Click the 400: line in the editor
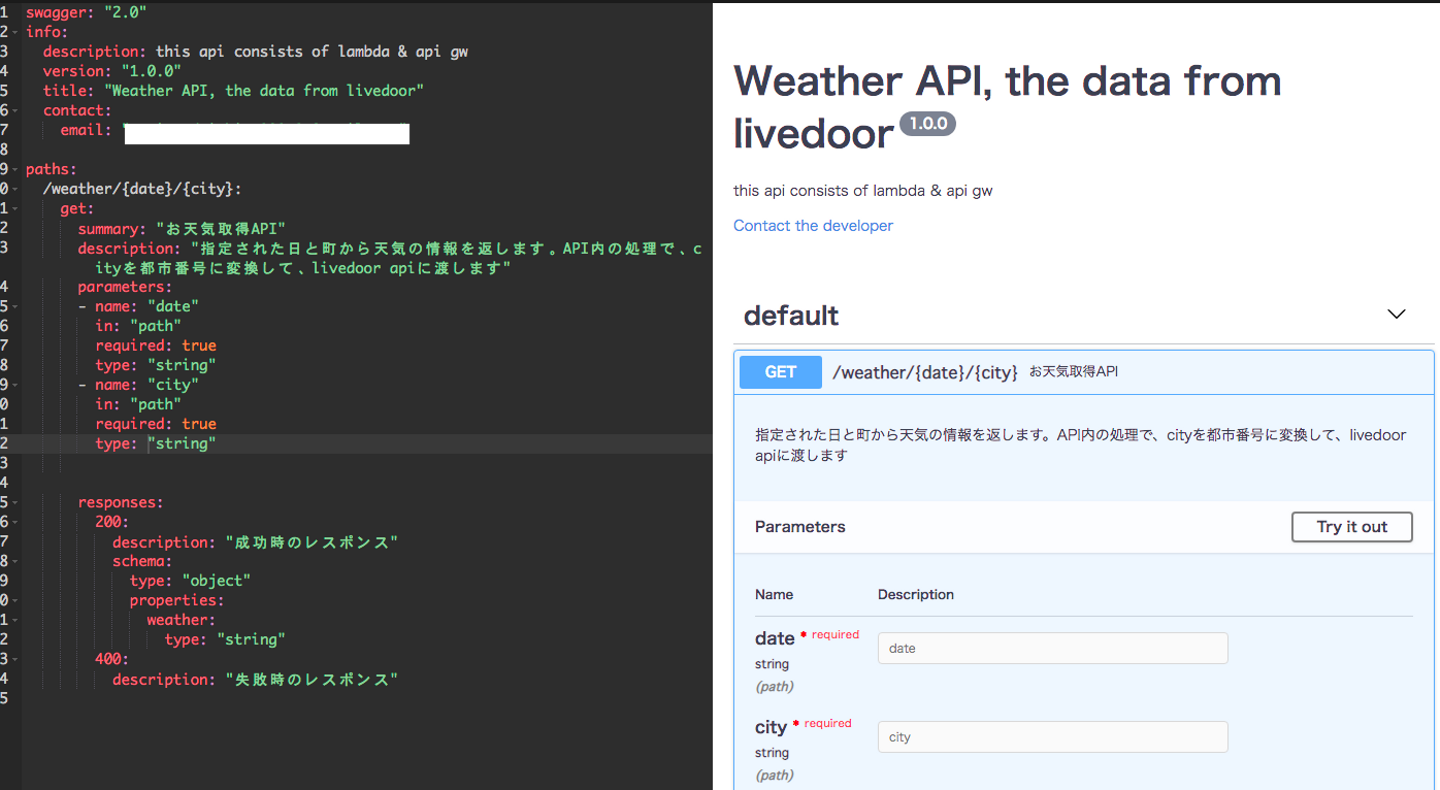The image size is (1440, 790). click(112, 659)
